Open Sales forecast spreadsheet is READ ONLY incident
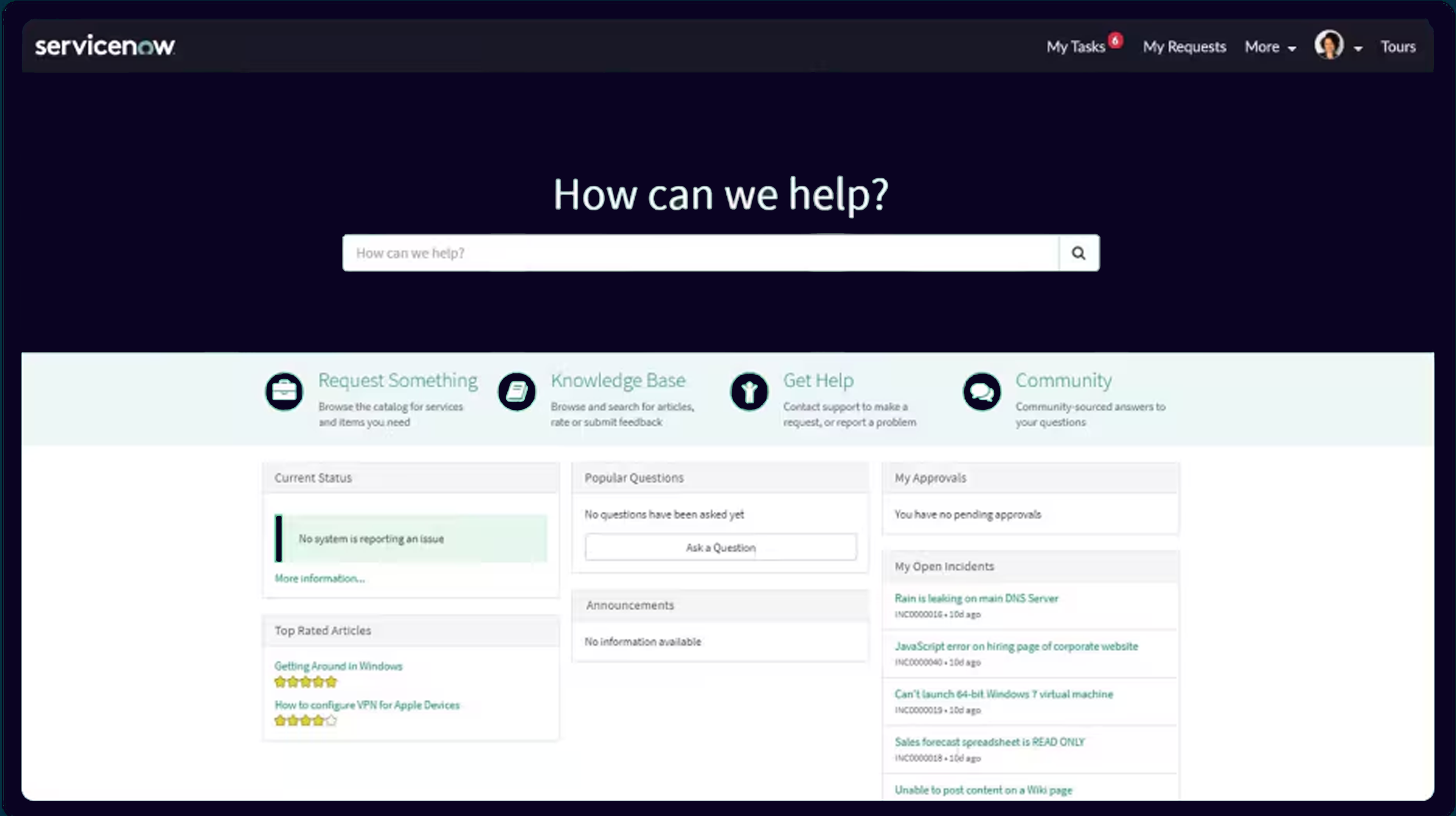 click(x=990, y=742)
